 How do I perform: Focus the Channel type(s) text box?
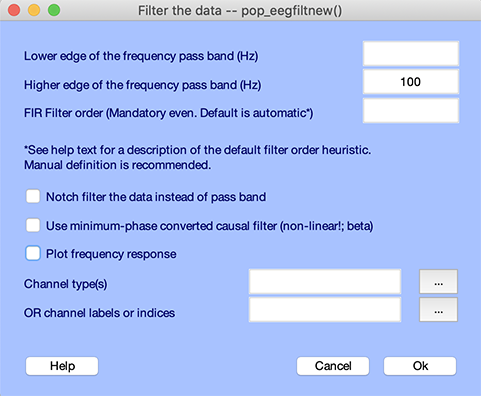tap(325, 282)
